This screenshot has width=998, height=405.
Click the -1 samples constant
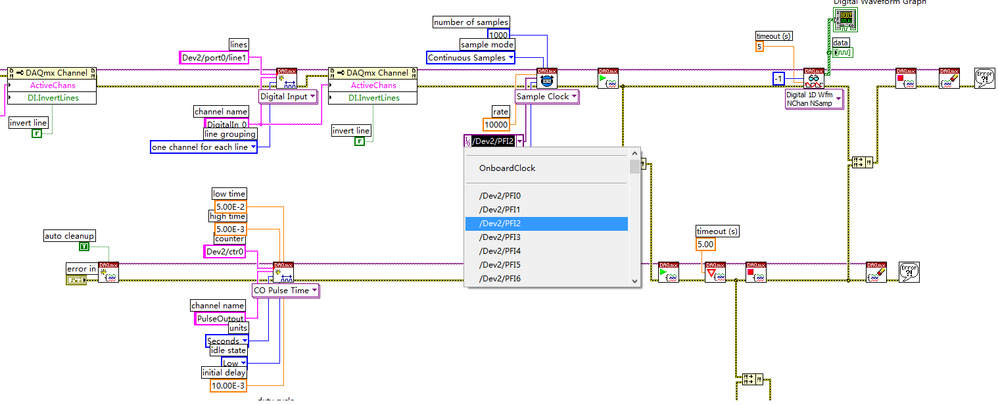778,78
